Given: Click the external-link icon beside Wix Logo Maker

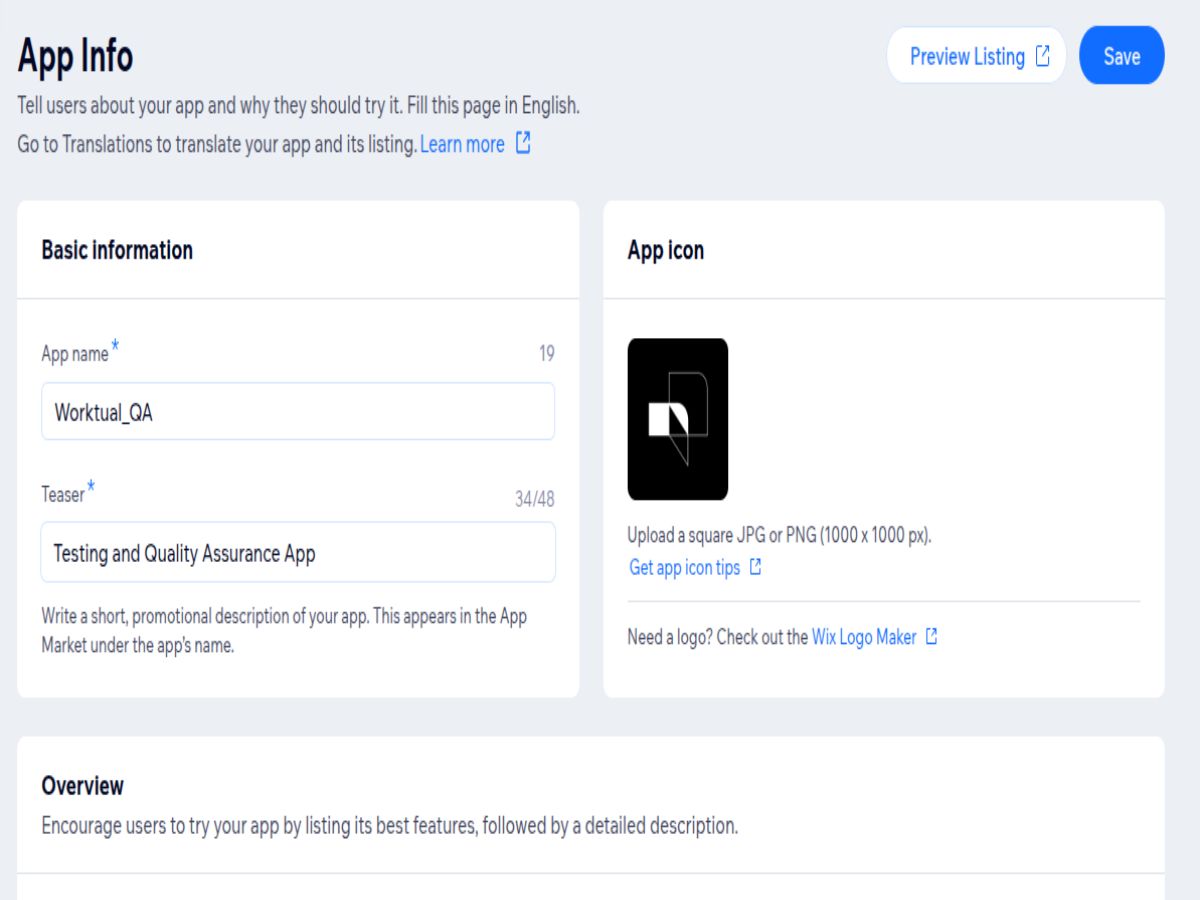Looking at the screenshot, I should tap(931, 636).
